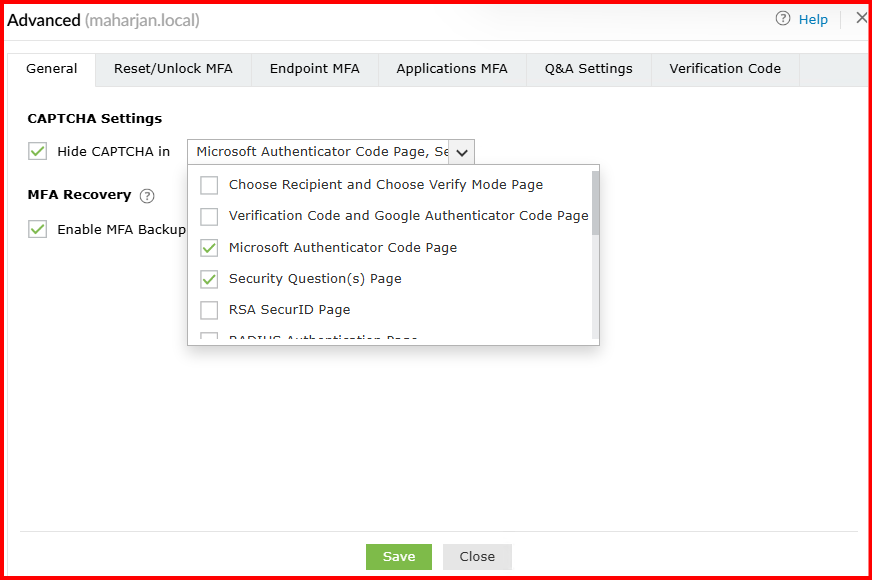Open the Help link

tap(813, 20)
